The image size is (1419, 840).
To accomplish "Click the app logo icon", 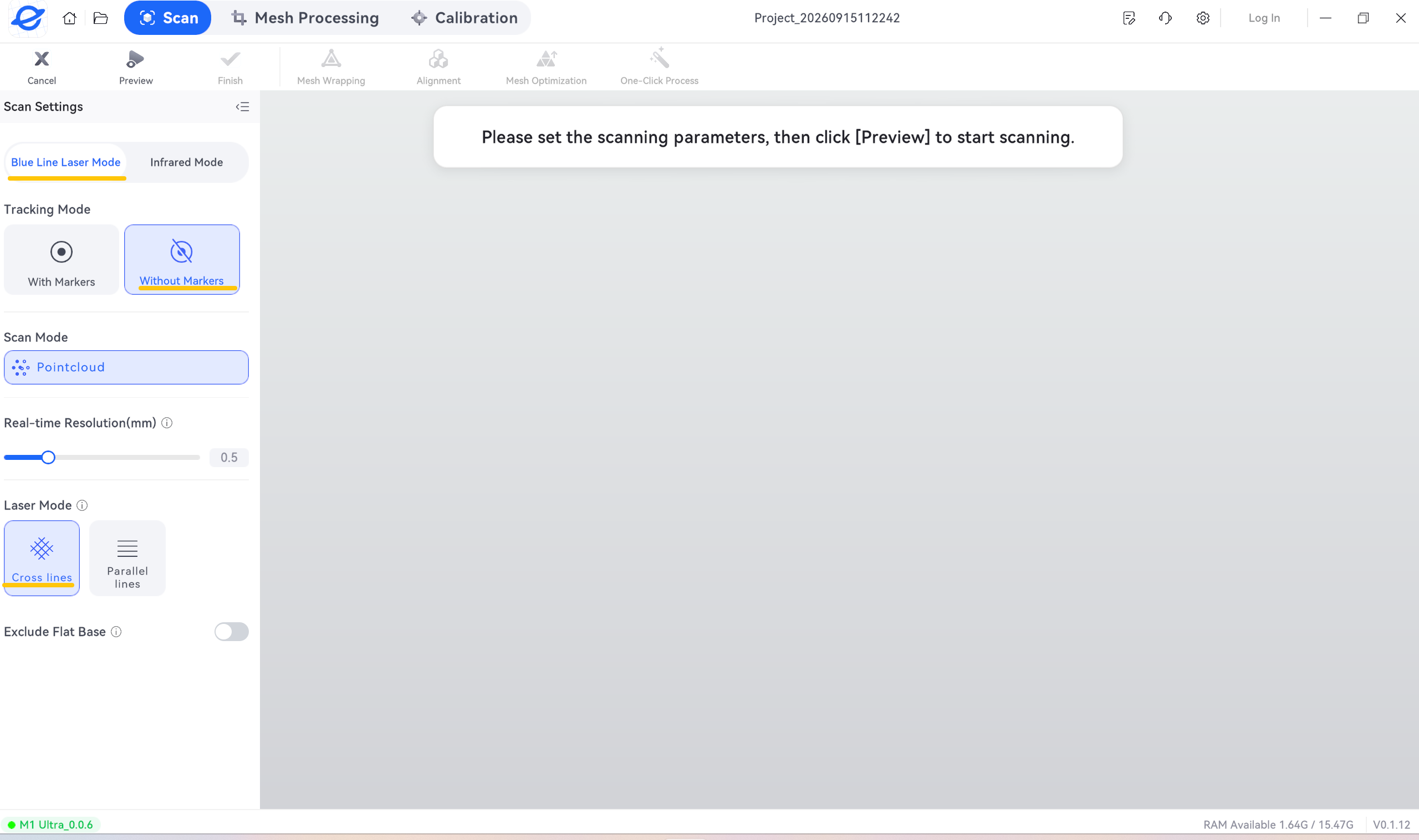I will click(x=27, y=18).
